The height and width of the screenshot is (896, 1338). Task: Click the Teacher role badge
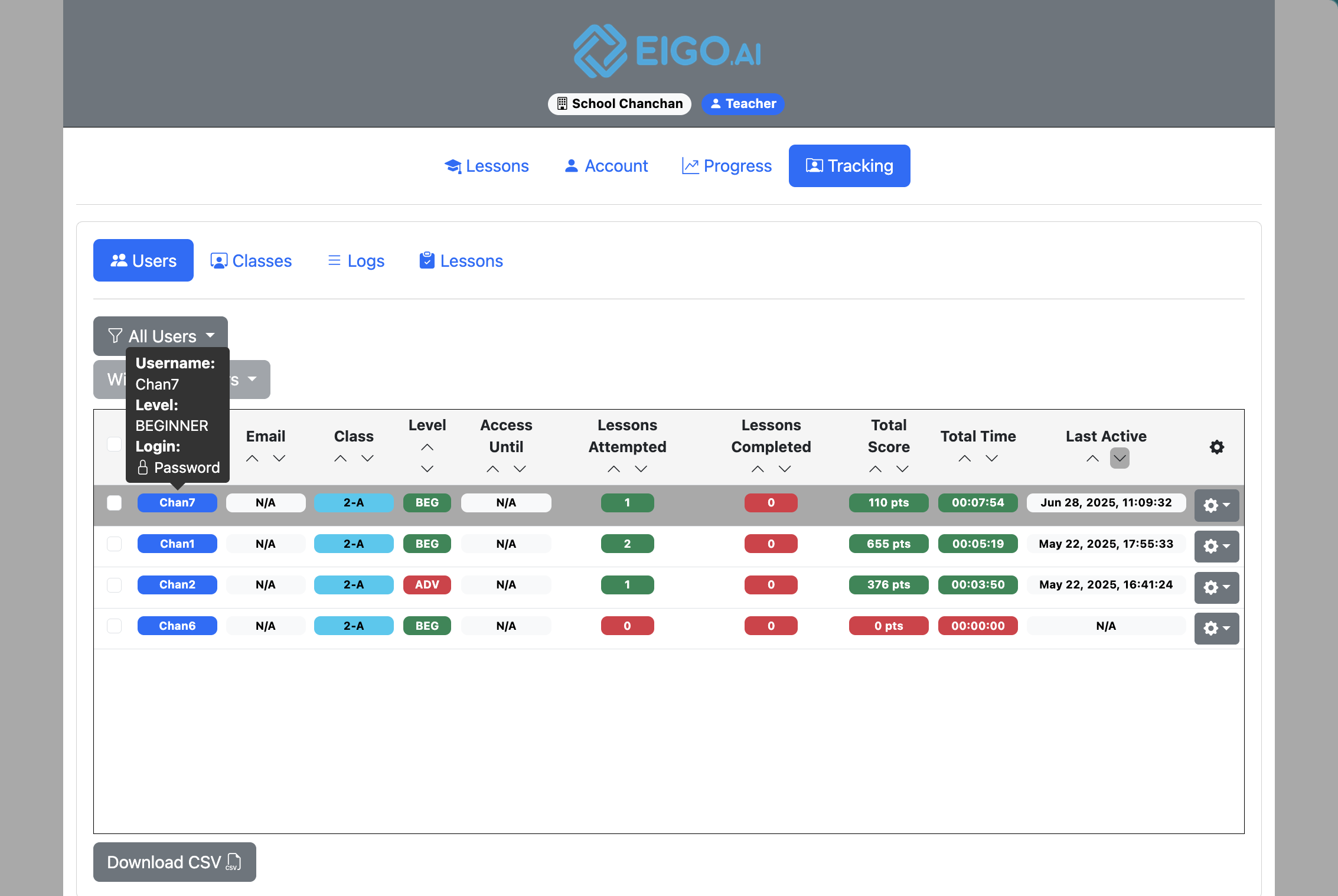pos(743,104)
